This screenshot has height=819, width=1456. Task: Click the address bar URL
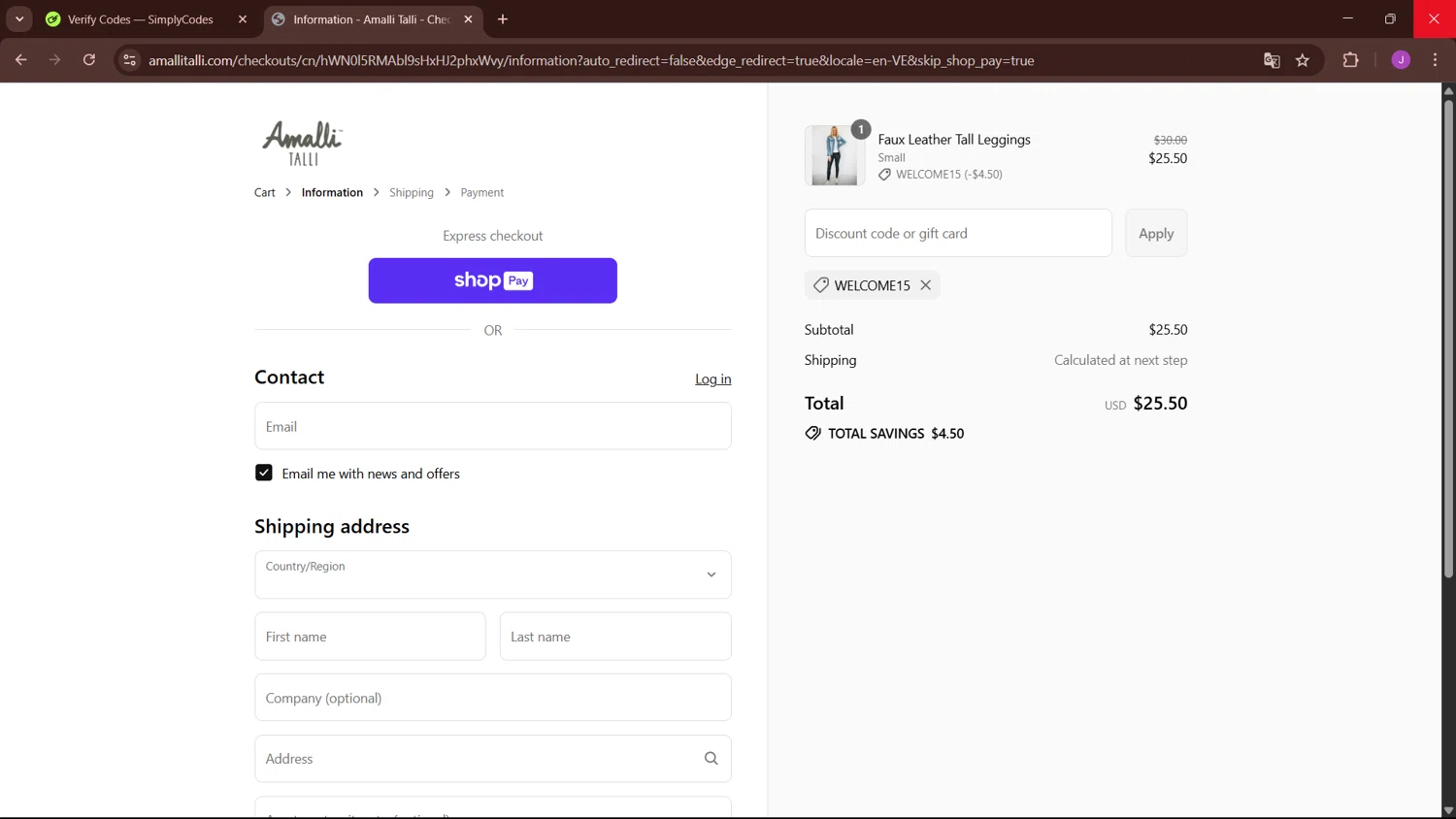coord(591,60)
